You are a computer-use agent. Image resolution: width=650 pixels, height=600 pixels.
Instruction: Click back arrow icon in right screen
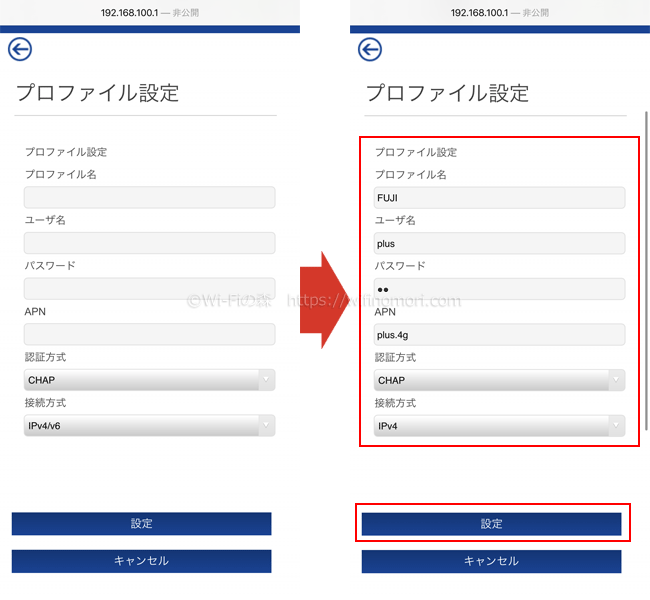pos(370,49)
